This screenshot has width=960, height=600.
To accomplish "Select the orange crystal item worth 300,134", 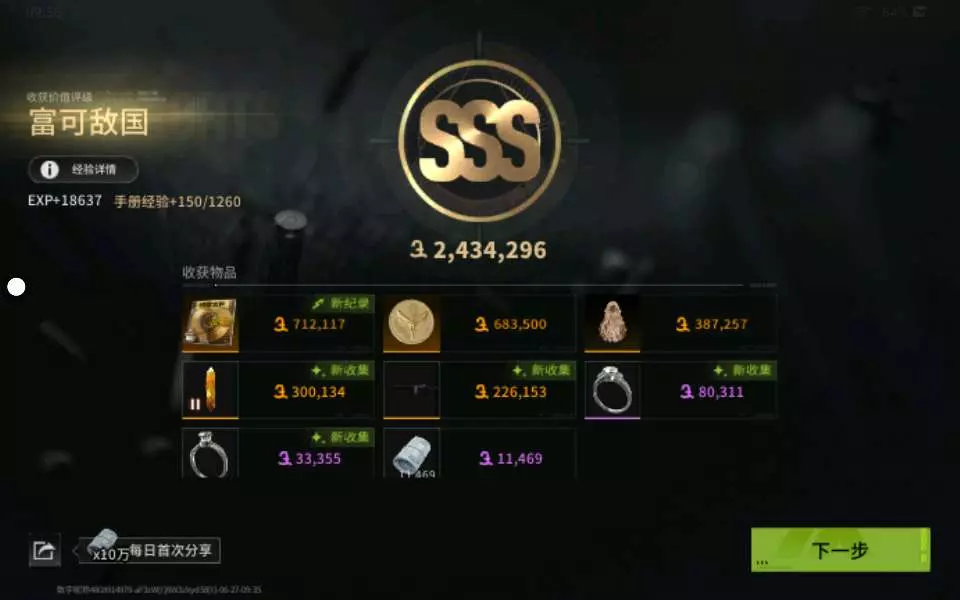I will point(210,391).
